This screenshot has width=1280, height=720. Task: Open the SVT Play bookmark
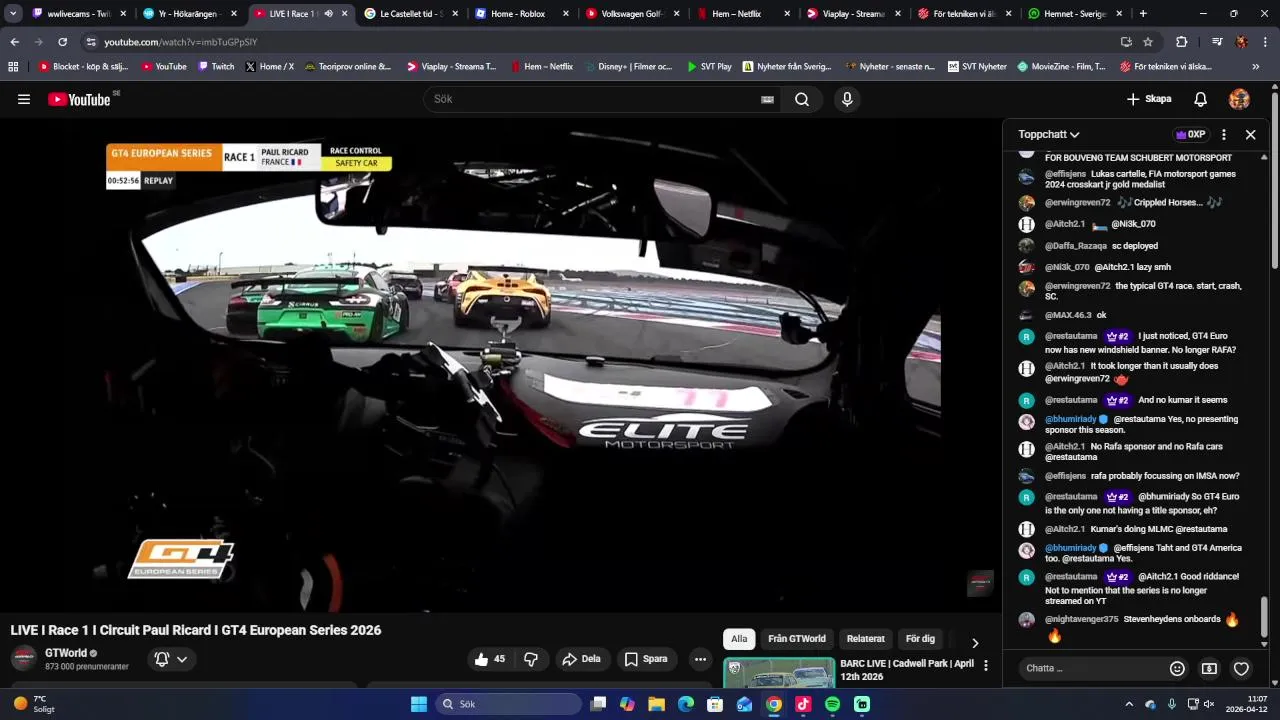(709, 67)
